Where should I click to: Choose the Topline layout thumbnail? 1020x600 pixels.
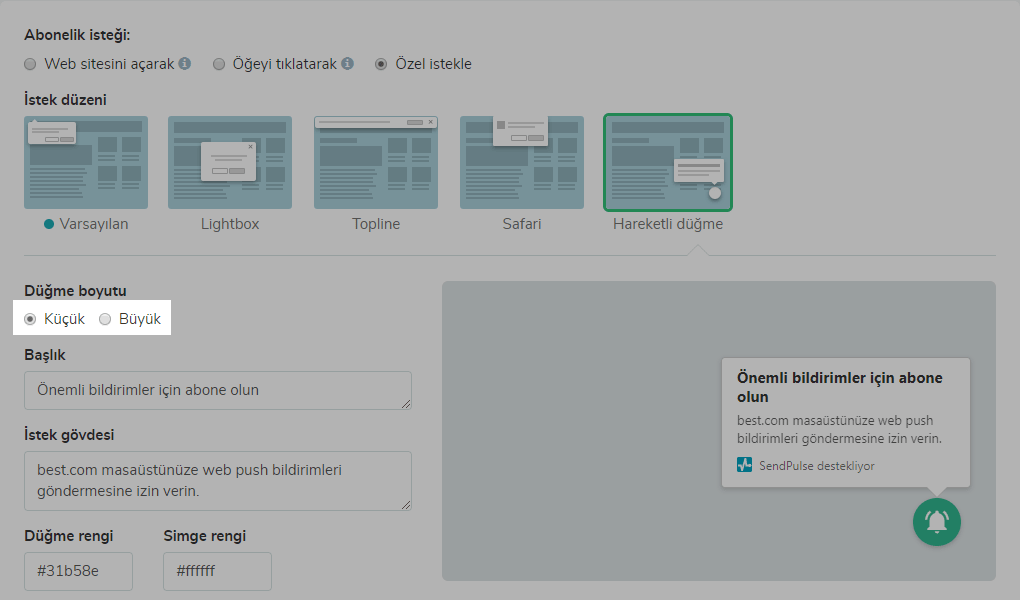pyautogui.click(x=376, y=163)
